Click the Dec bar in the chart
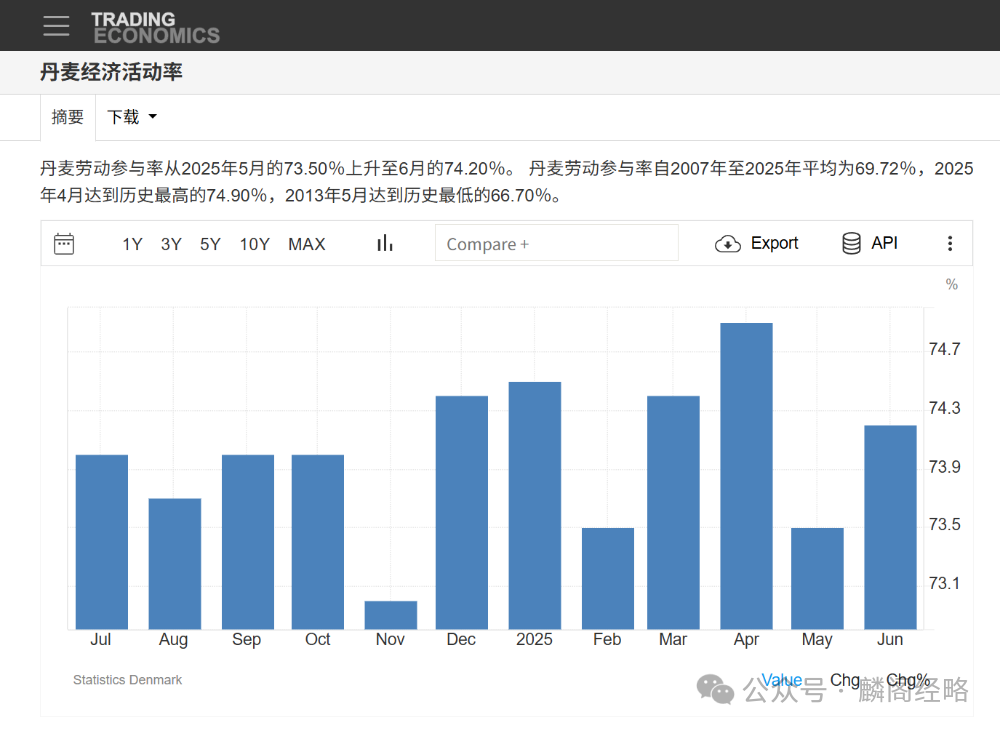This screenshot has width=1000, height=730. [x=462, y=513]
